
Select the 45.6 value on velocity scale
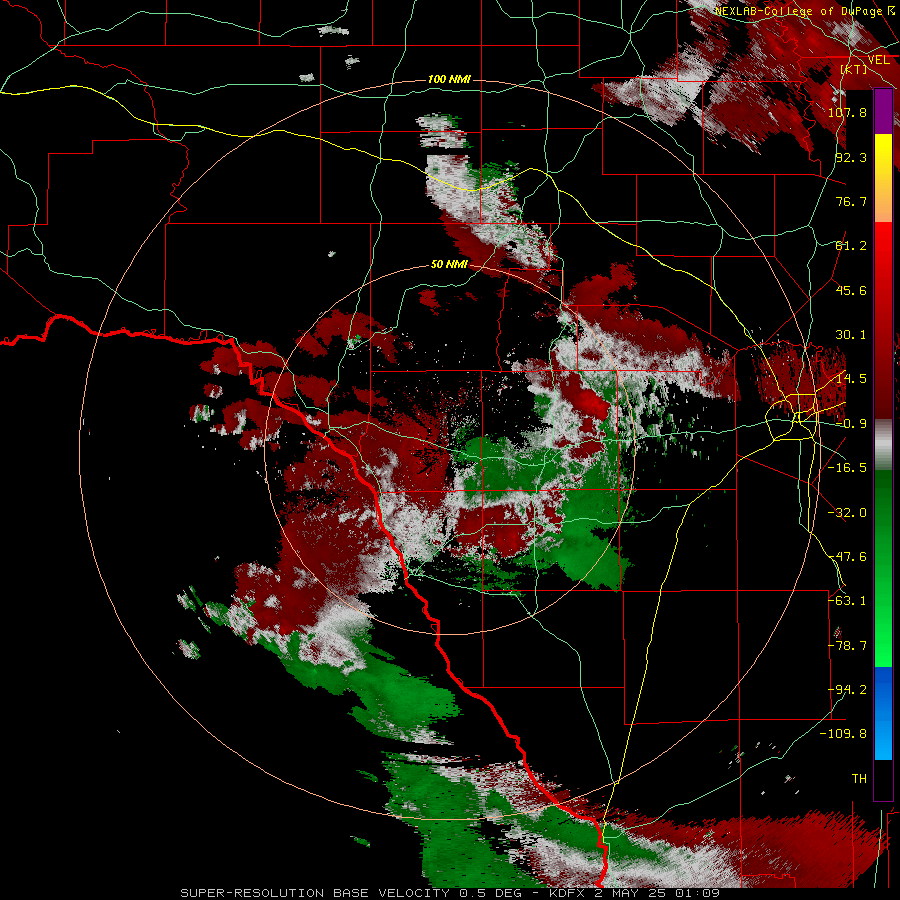tap(851, 290)
